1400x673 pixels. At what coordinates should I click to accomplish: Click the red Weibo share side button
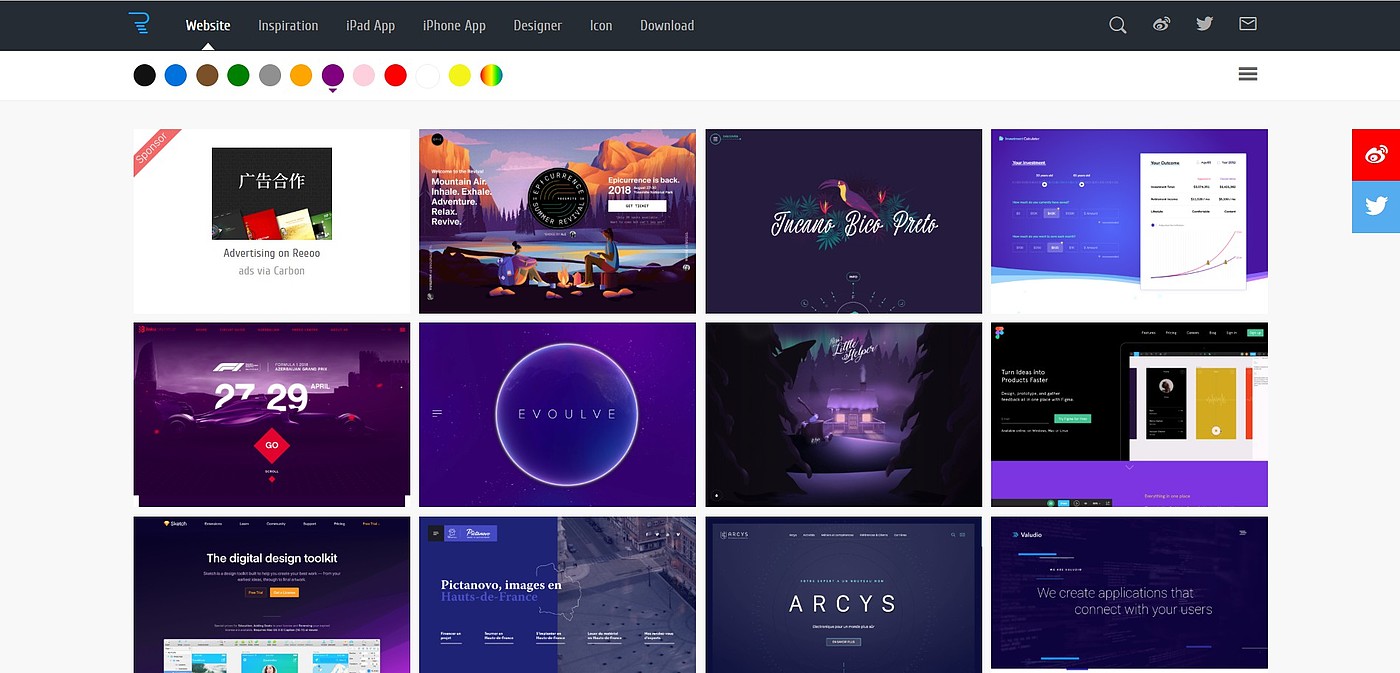pos(1376,155)
